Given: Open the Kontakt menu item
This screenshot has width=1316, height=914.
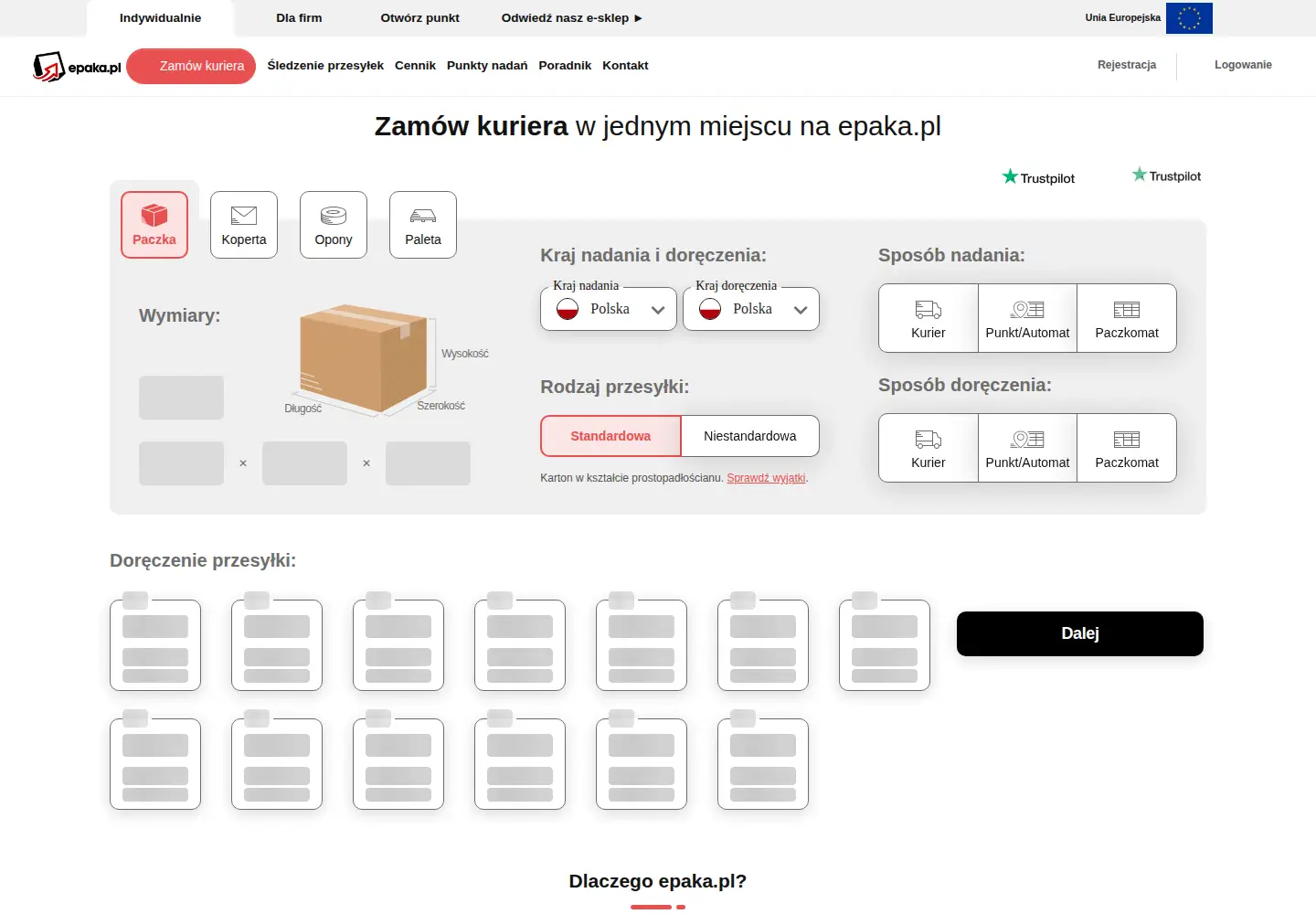Looking at the screenshot, I should (x=625, y=66).
